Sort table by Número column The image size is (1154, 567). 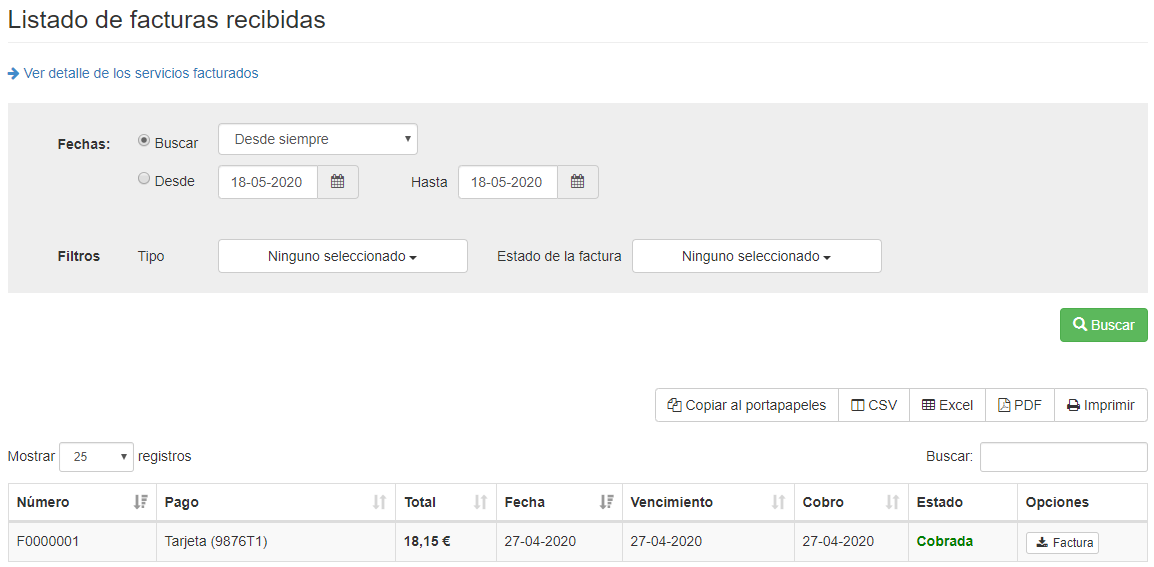[141, 502]
